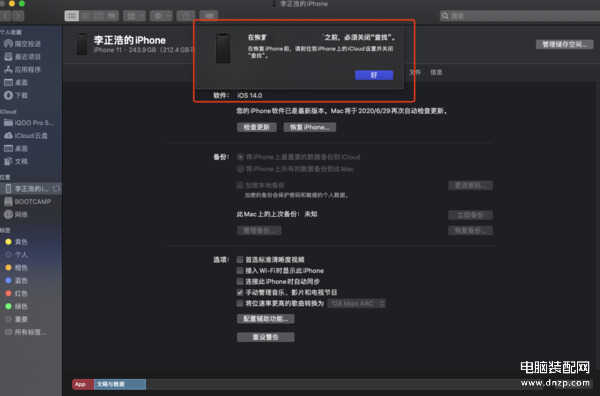The image size is (600, 396).
Task: Open 网络 (Network) in the sidebar
Action: point(16,214)
